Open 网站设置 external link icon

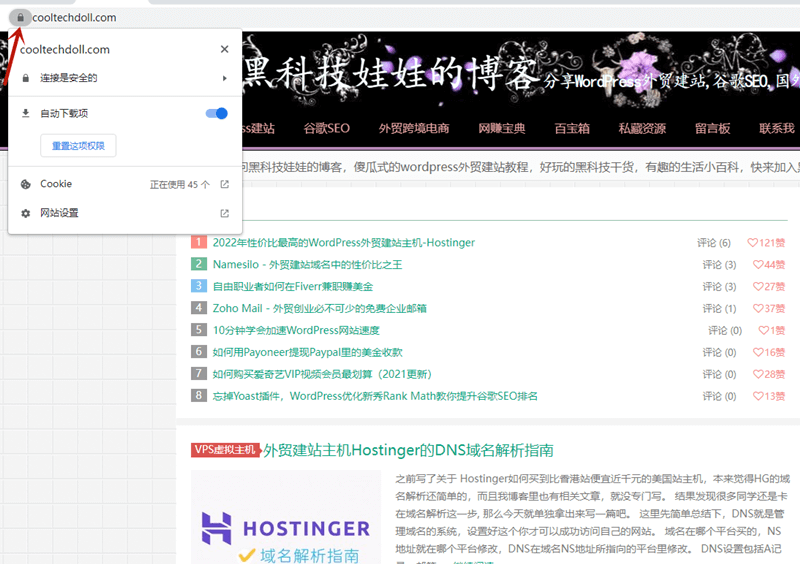(224, 213)
